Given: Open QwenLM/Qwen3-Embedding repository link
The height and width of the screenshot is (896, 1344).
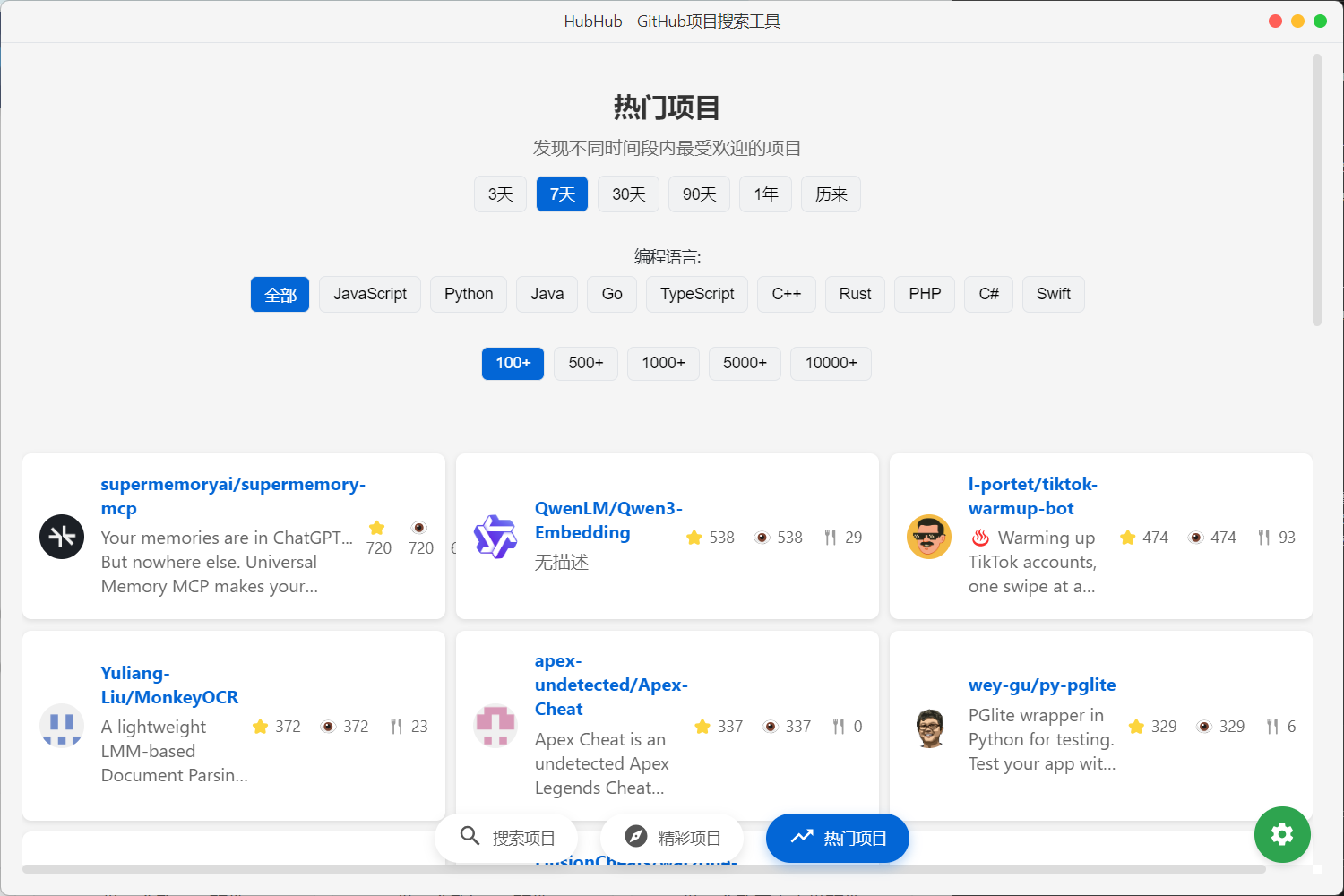Looking at the screenshot, I should pos(608,521).
